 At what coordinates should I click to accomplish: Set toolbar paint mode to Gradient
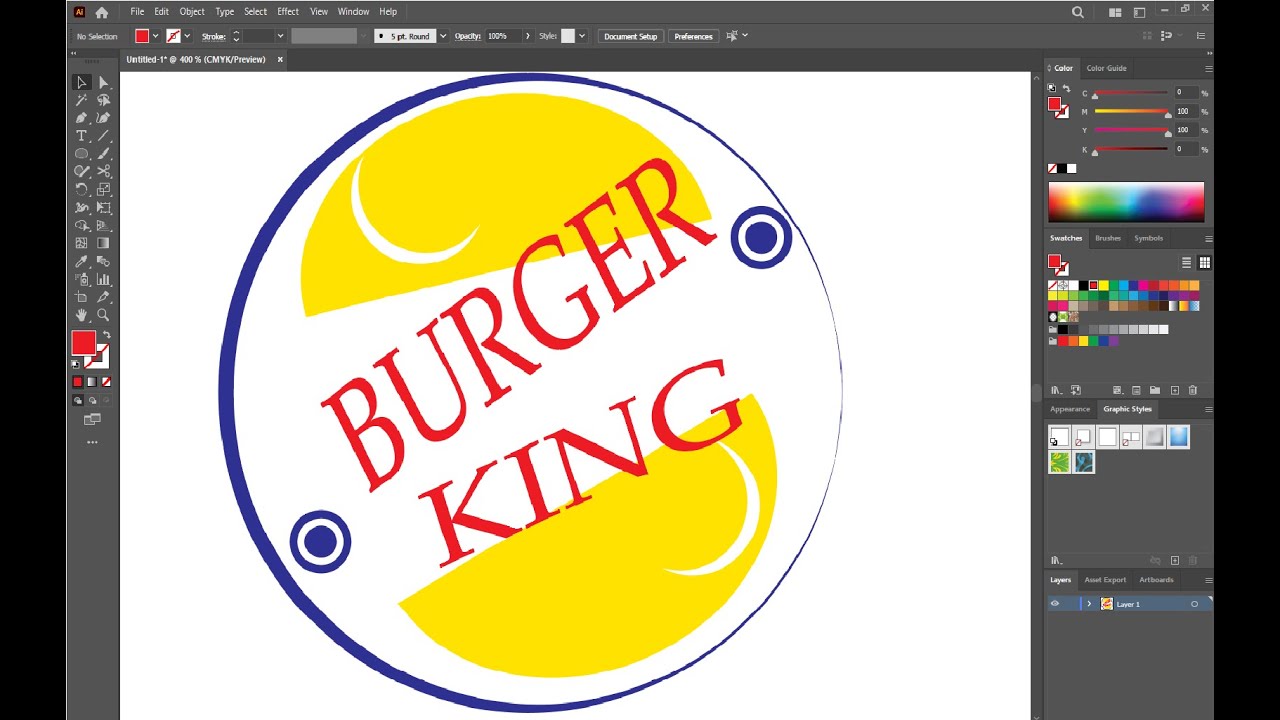[x=91, y=381]
